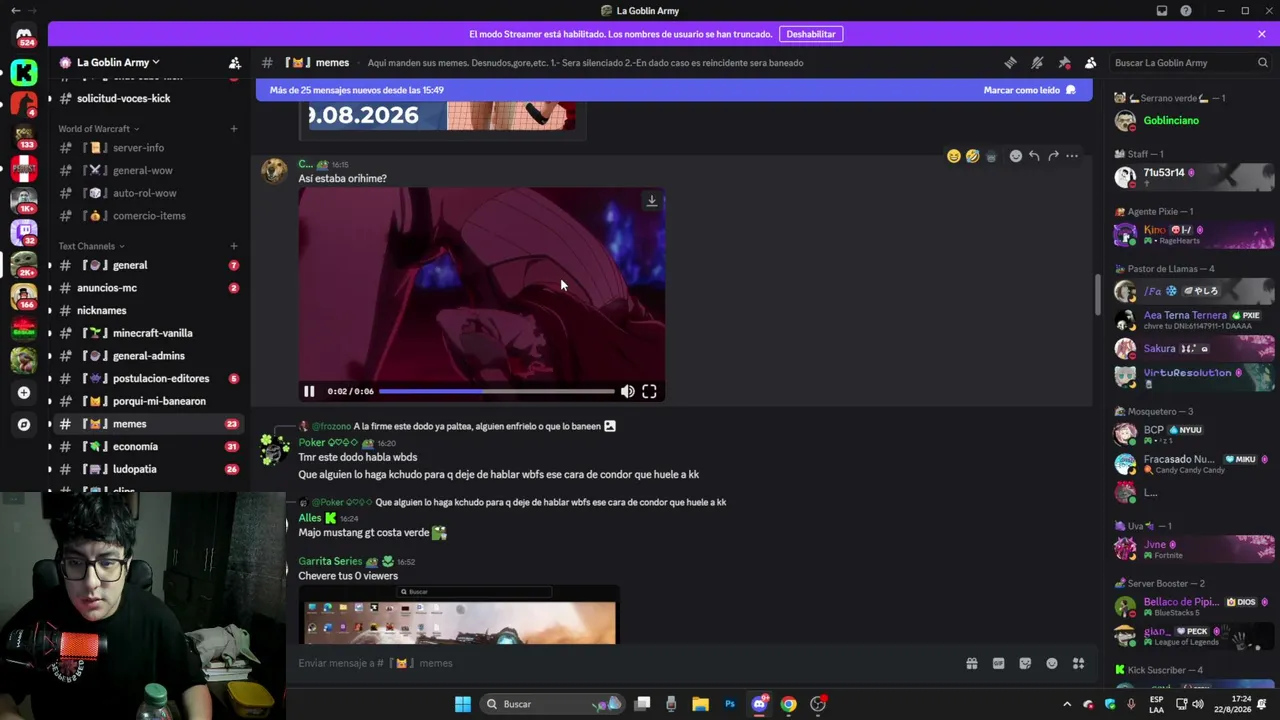
Task: Add a new server with plus icon
Action: (24, 393)
